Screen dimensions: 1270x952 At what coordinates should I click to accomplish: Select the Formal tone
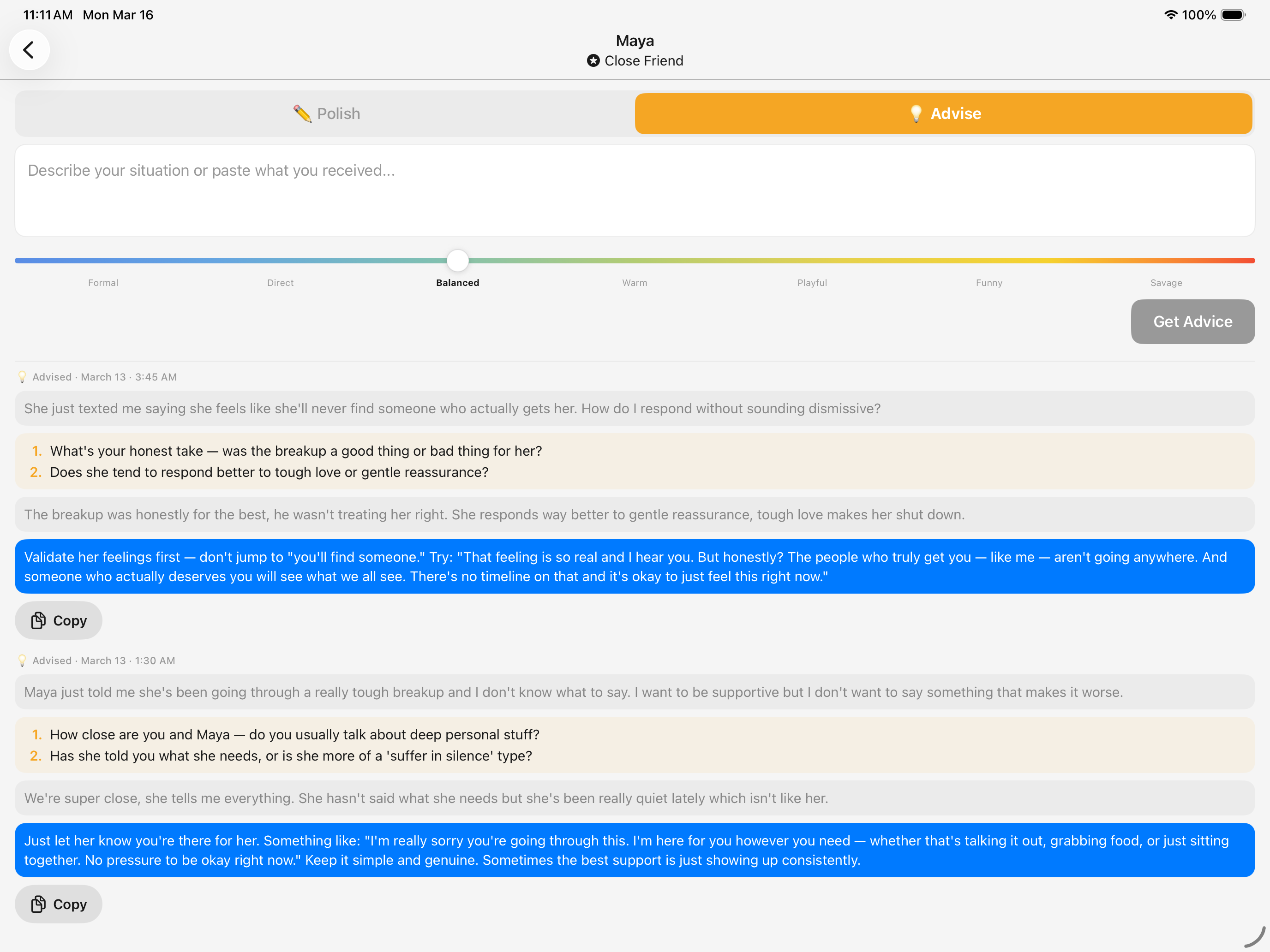(103, 282)
